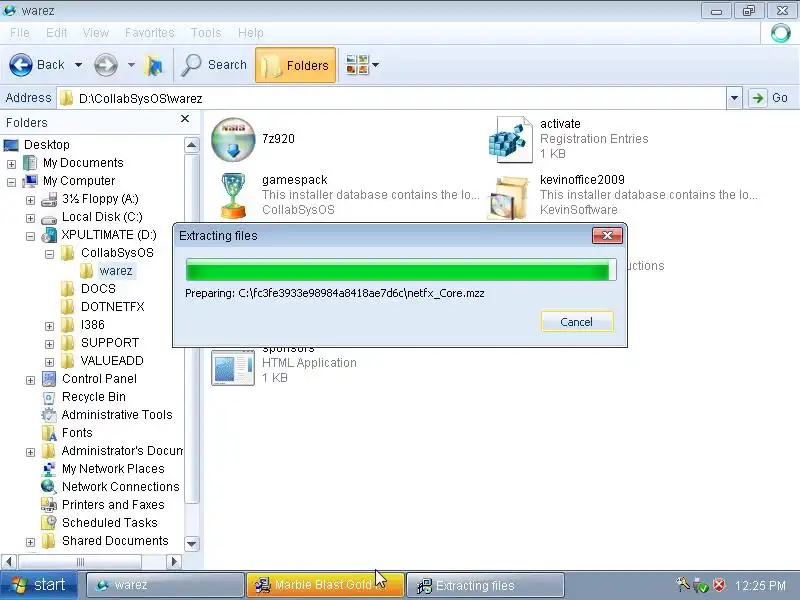Open the Search pane

coord(214,65)
